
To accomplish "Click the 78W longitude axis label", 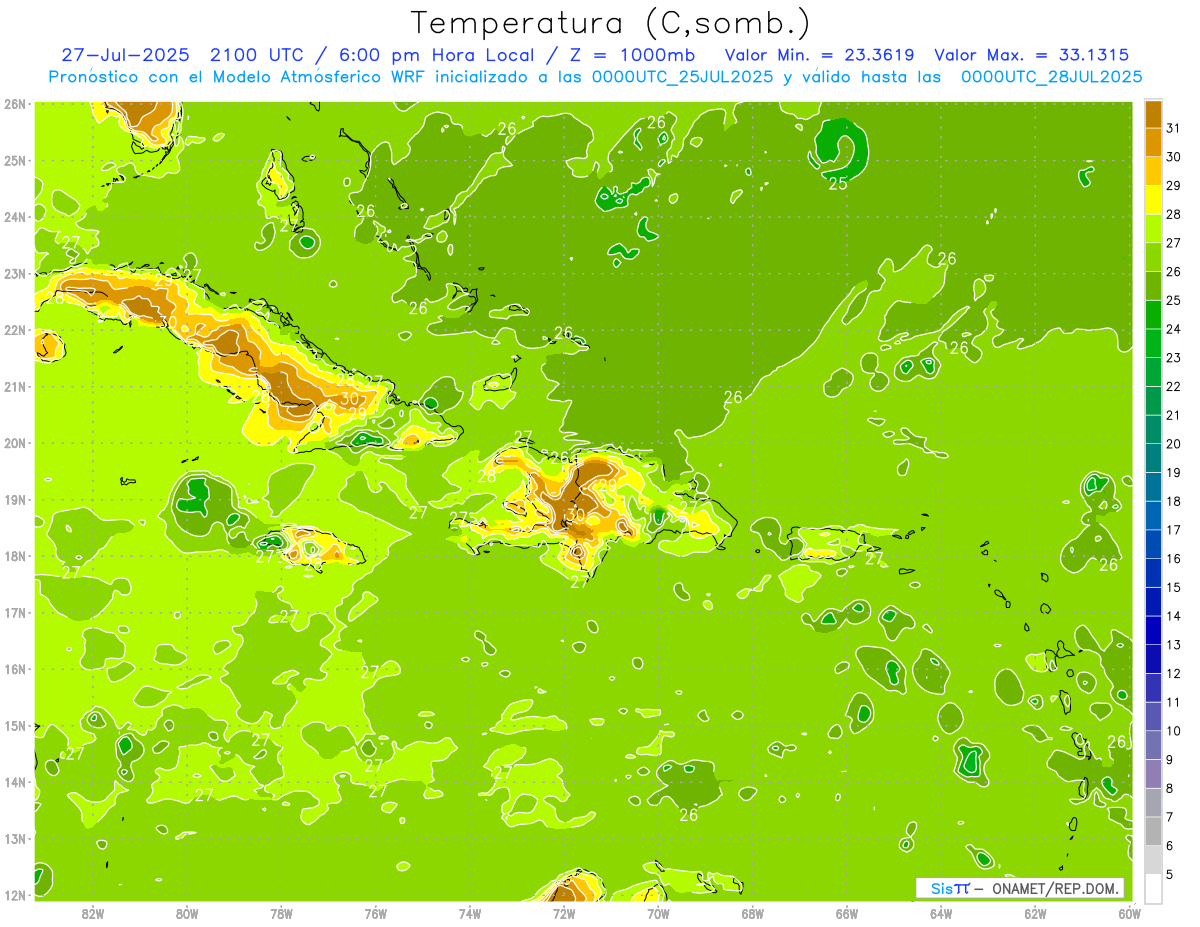I will (281, 913).
